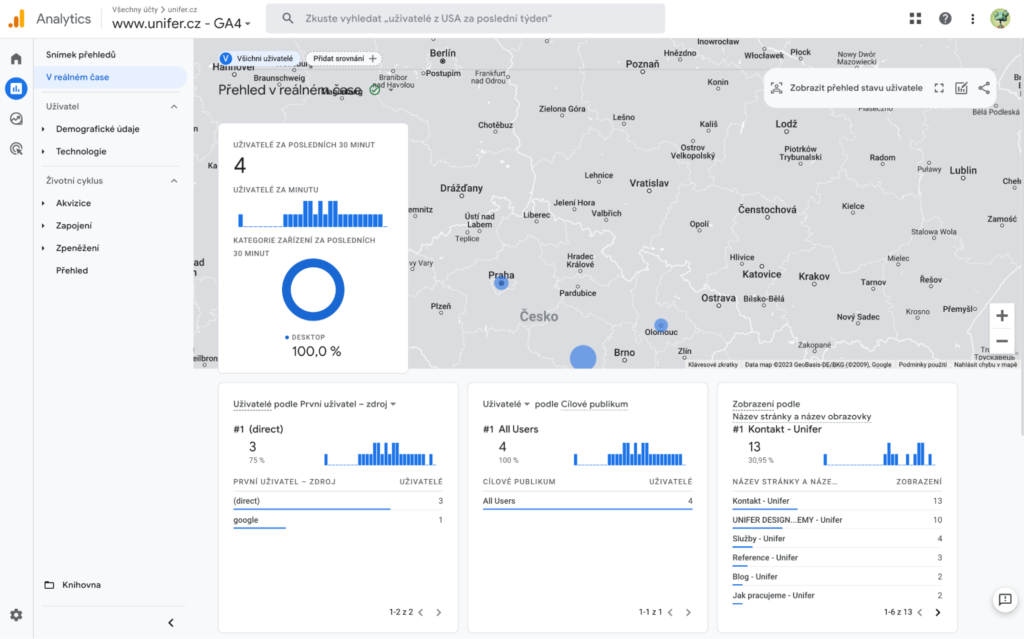Click the fullscreen icon above the map
This screenshot has height=639, width=1024.
[x=939, y=88]
